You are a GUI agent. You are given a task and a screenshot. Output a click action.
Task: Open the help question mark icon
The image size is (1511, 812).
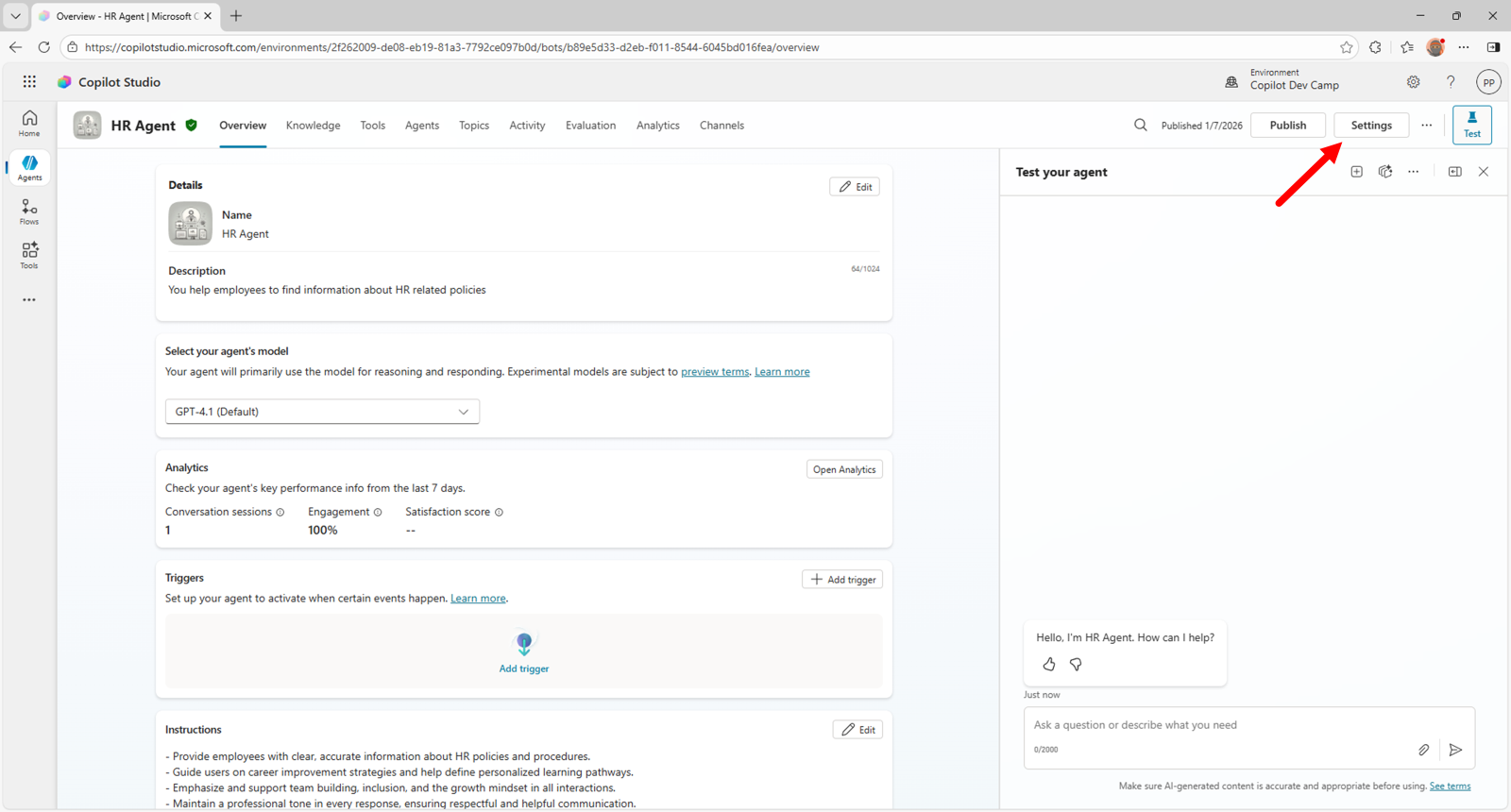1451,82
